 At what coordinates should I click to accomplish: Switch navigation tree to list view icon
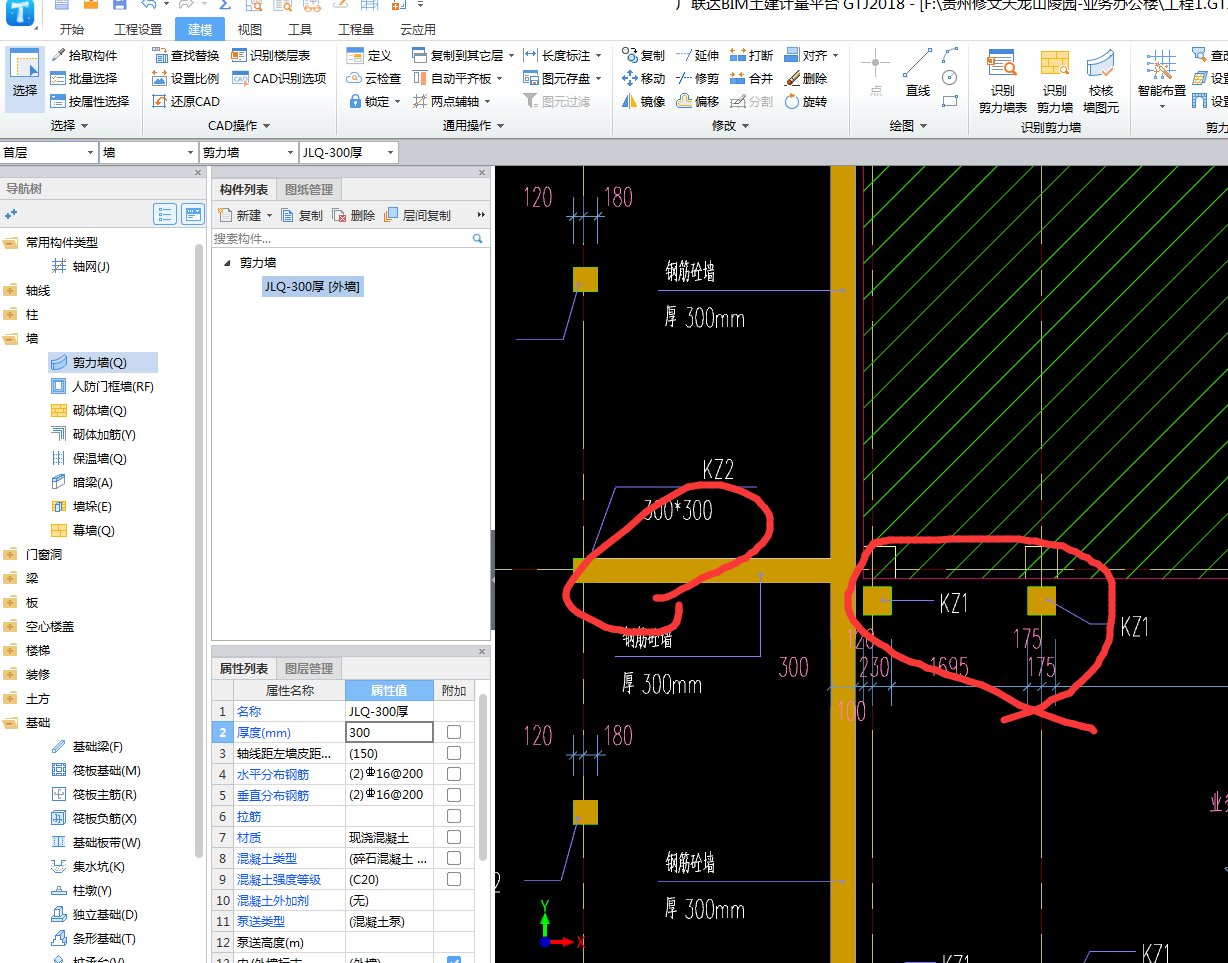(166, 214)
